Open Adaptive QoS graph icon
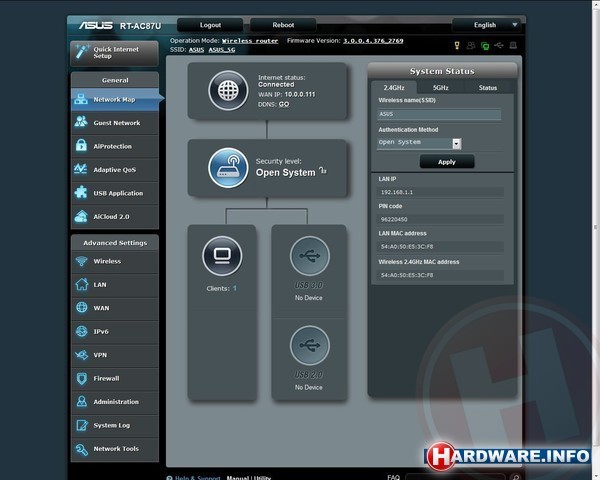600x480 pixels. click(81, 169)
